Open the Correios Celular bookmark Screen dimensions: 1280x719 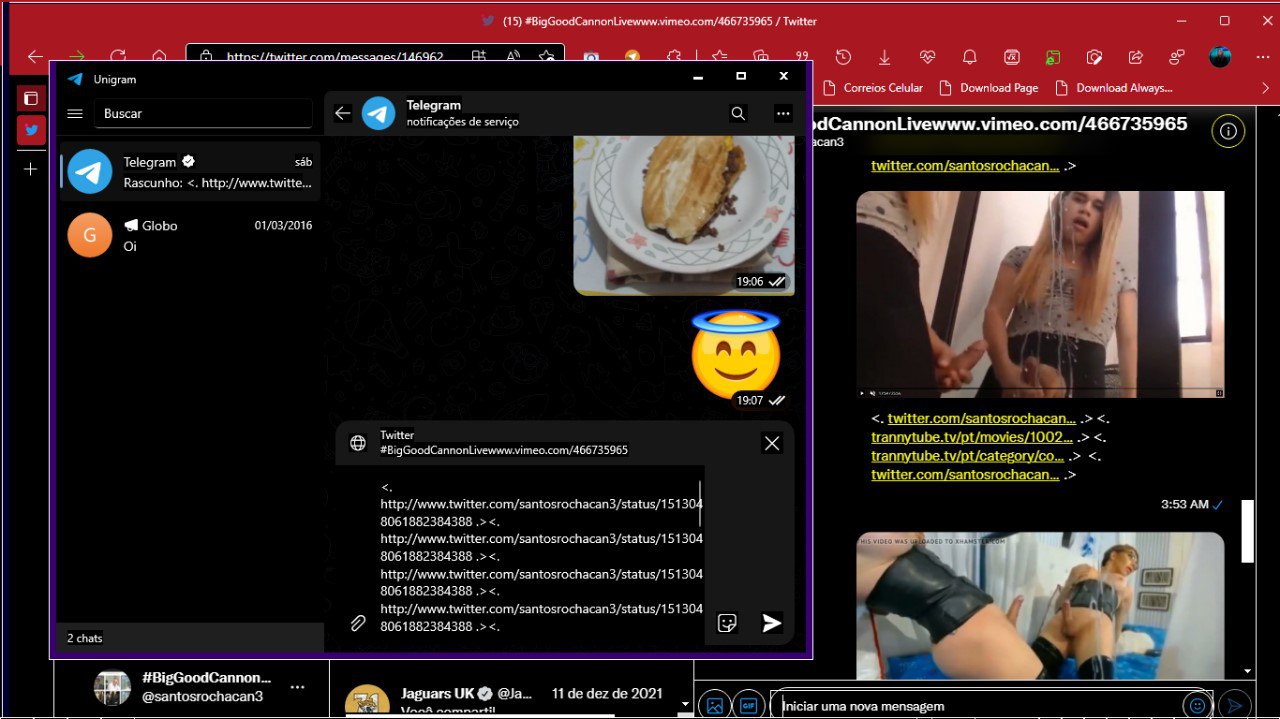click(873, 88)
